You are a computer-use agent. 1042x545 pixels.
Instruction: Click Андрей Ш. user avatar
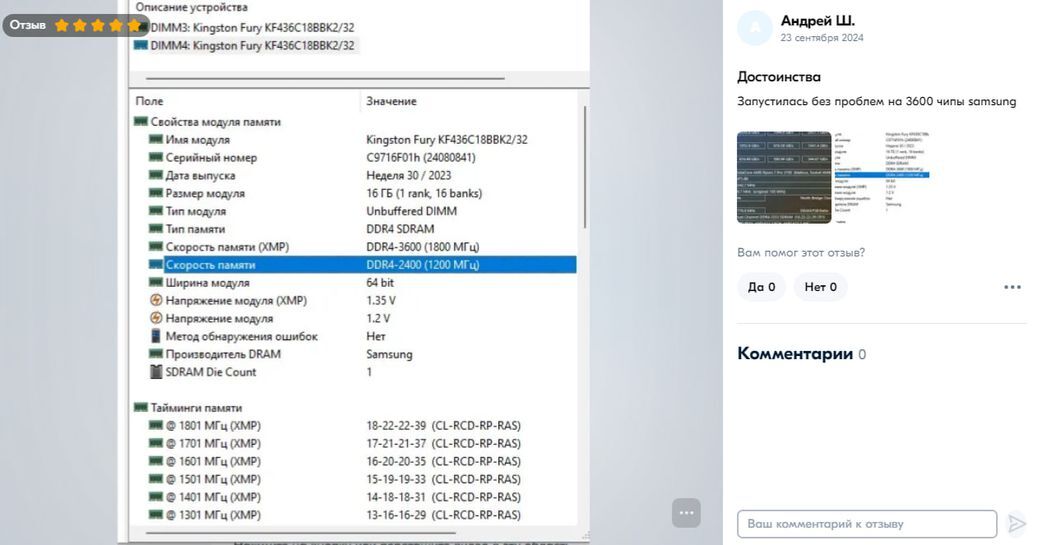[x=754, y=28]
